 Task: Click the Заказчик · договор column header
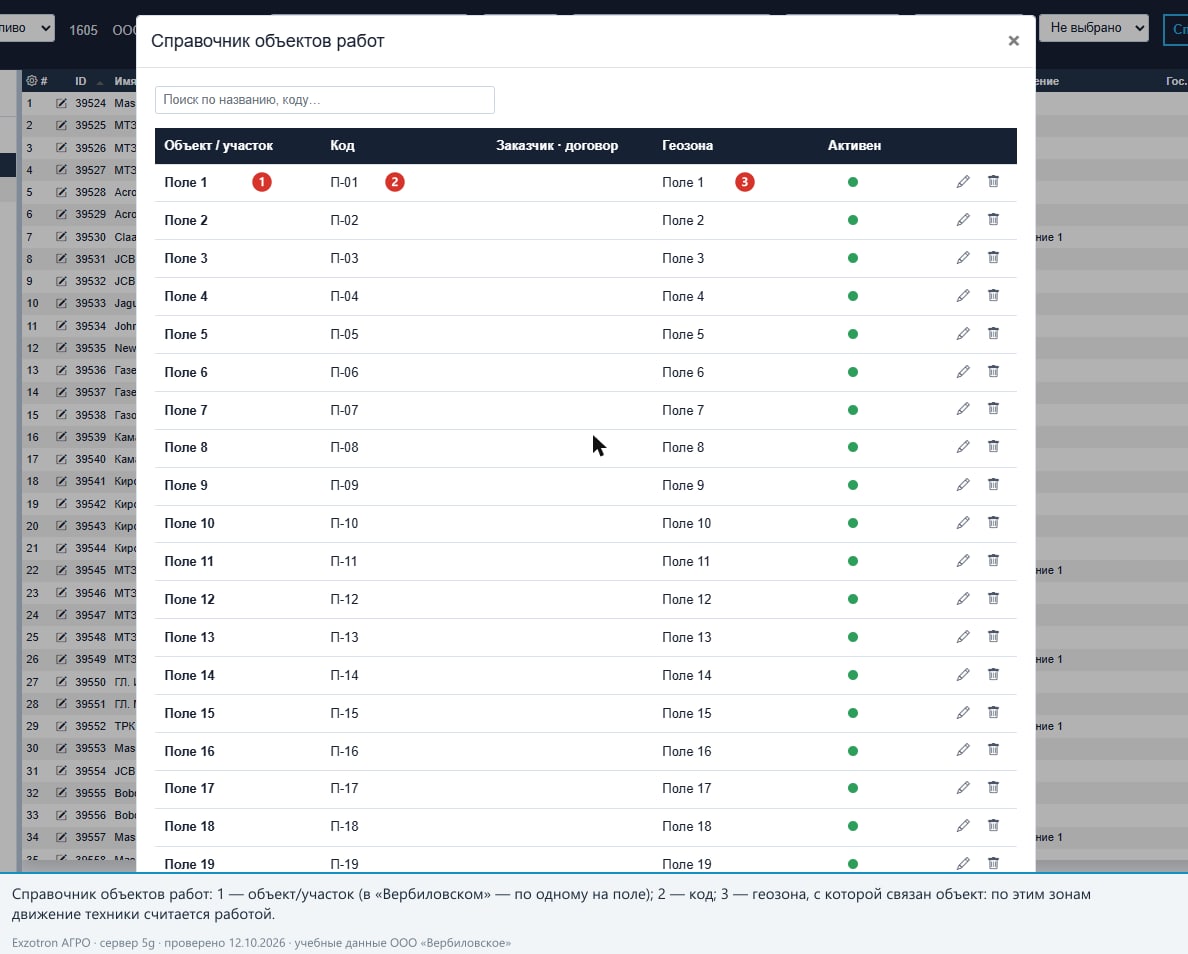coord(558,145)
